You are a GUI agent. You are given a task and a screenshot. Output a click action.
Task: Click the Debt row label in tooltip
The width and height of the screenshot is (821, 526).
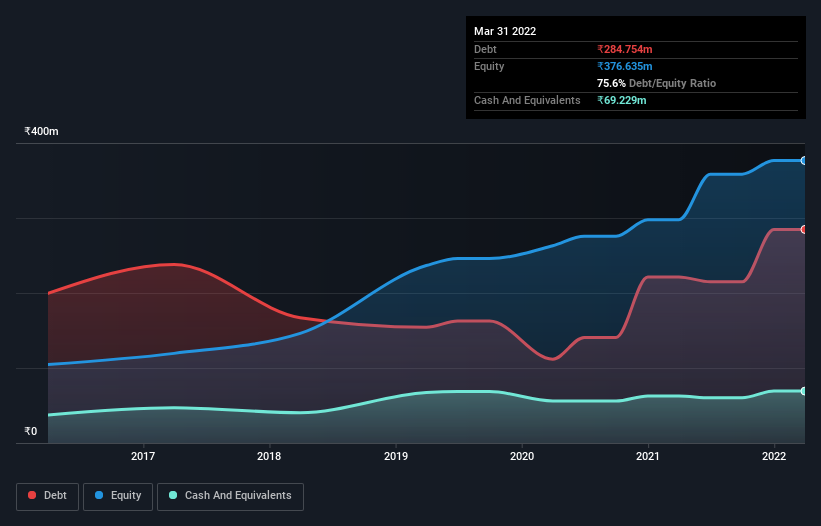point(485,49)
